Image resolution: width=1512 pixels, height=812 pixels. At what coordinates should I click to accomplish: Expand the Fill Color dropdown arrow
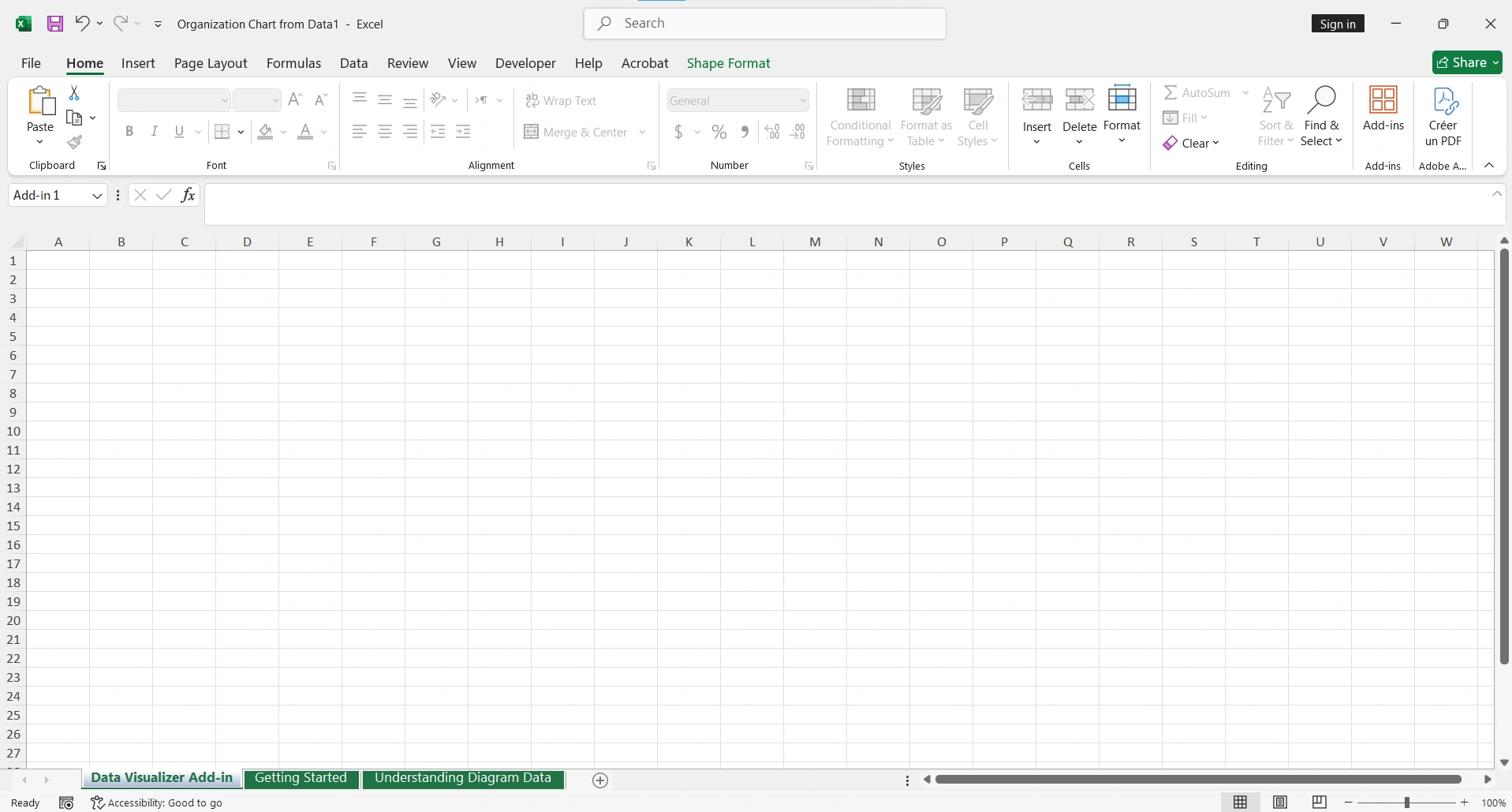(283, 133)
